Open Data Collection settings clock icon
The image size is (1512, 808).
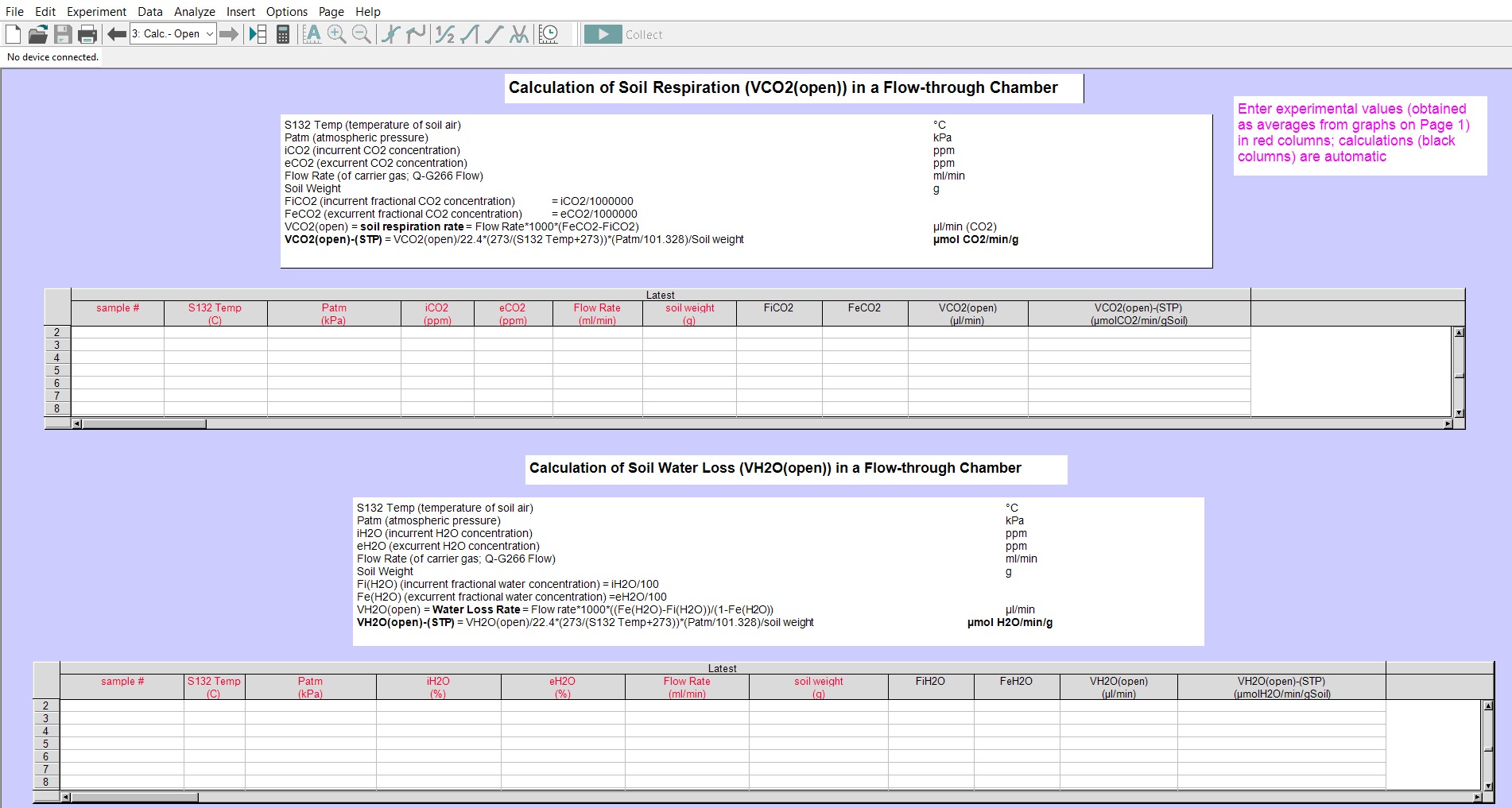549,34
